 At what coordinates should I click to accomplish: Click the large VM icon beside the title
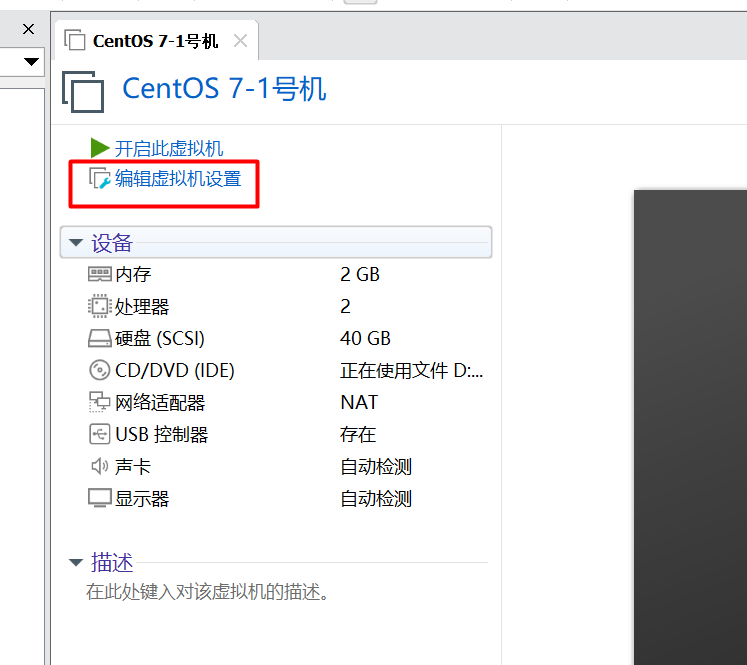point(83,91)
